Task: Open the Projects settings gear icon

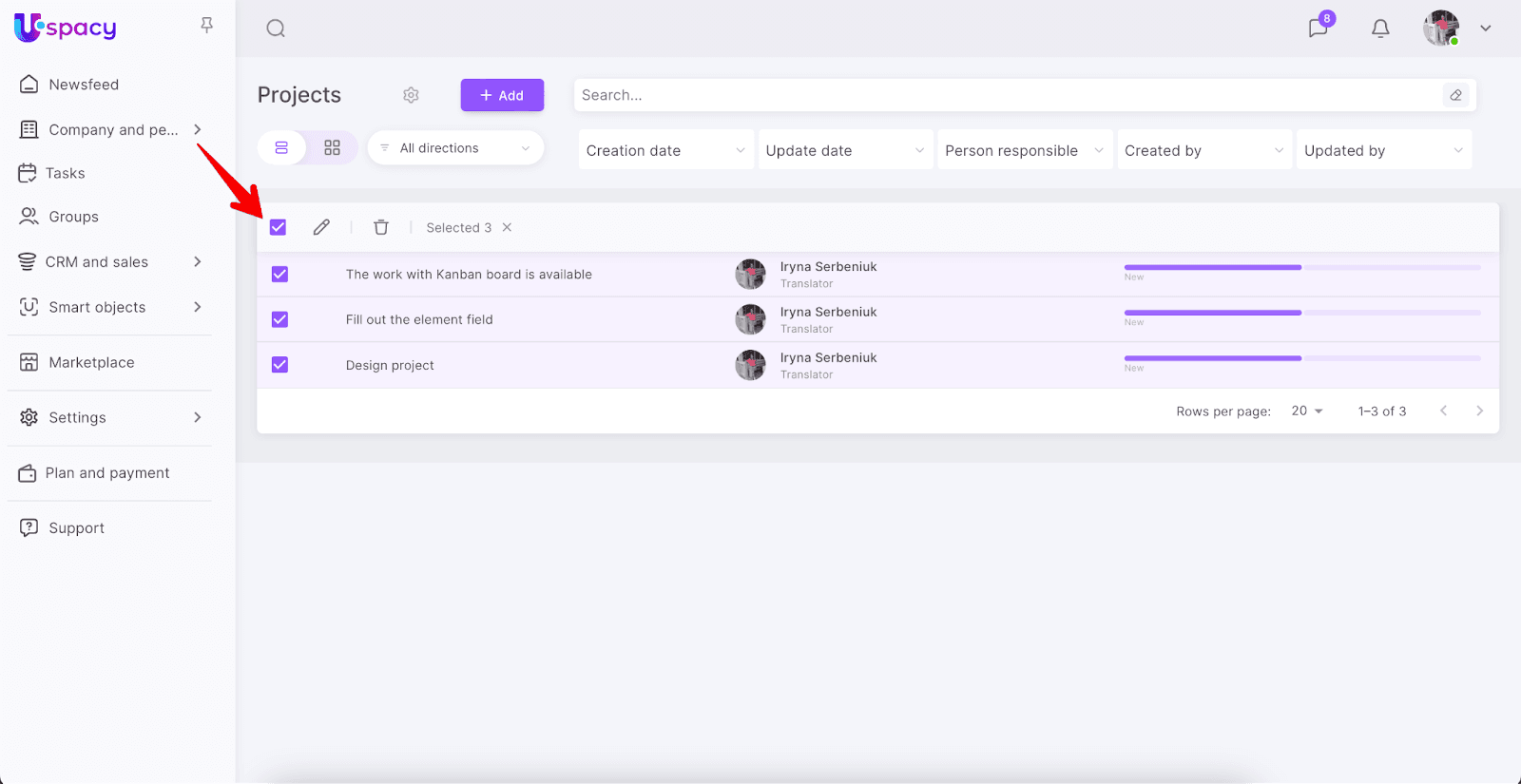Action: click(411, 95)
